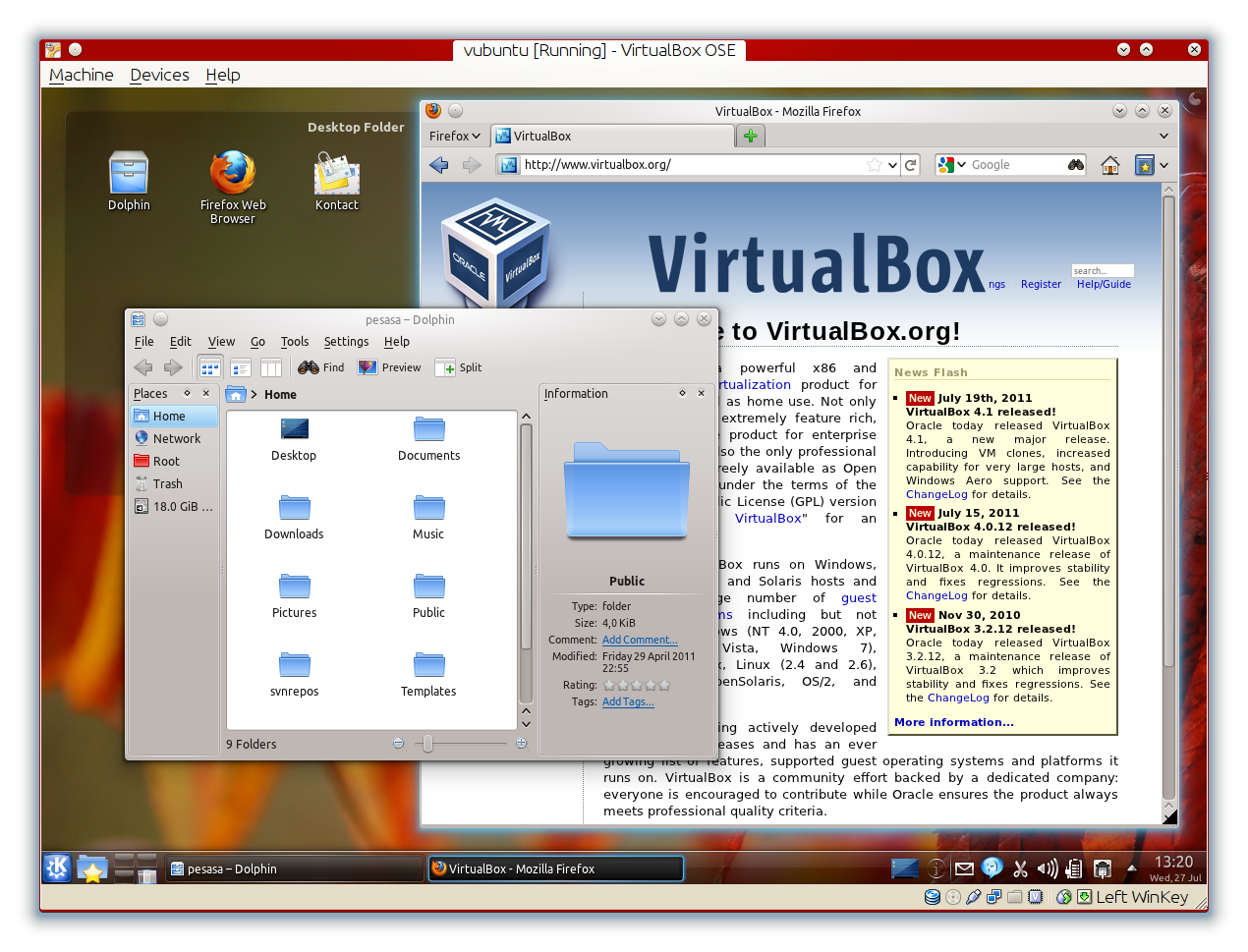The width and height of the screenshot is (1248, 952).
Task: Click the Register link on the VirtualBox page
Action: 1041,284
